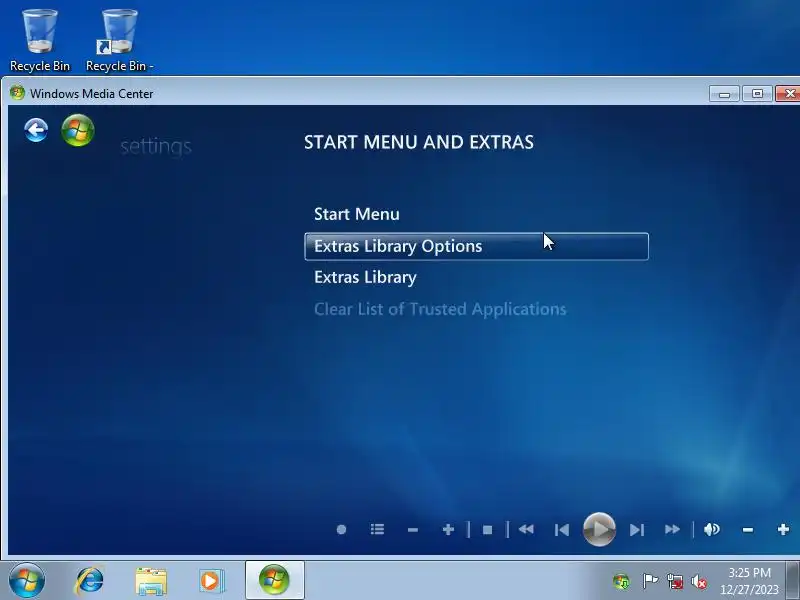Open Media Center home via green logo
Viewport: 800px width, 600px height.
pos(78,130)
